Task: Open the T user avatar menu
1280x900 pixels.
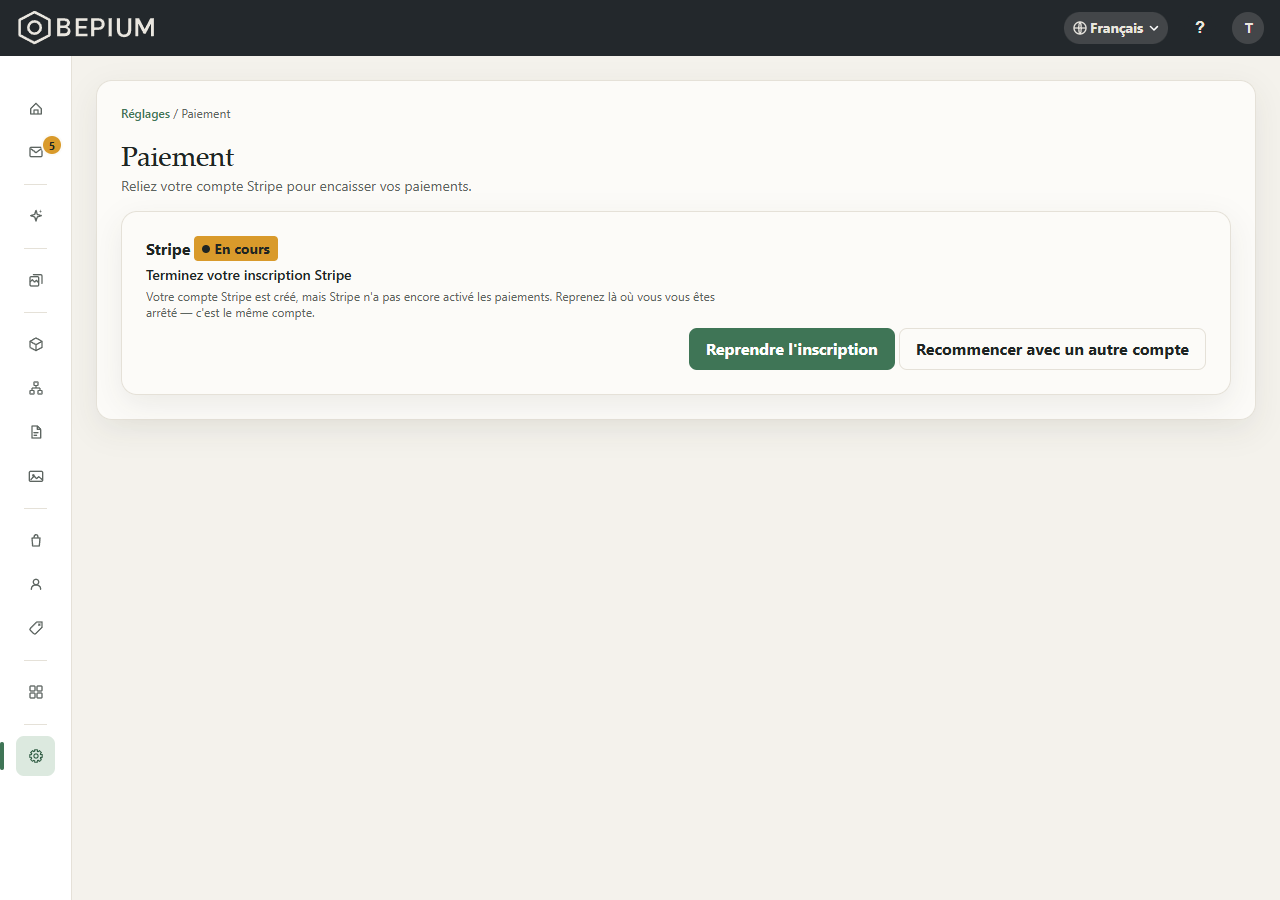Action: point(1248,28)
